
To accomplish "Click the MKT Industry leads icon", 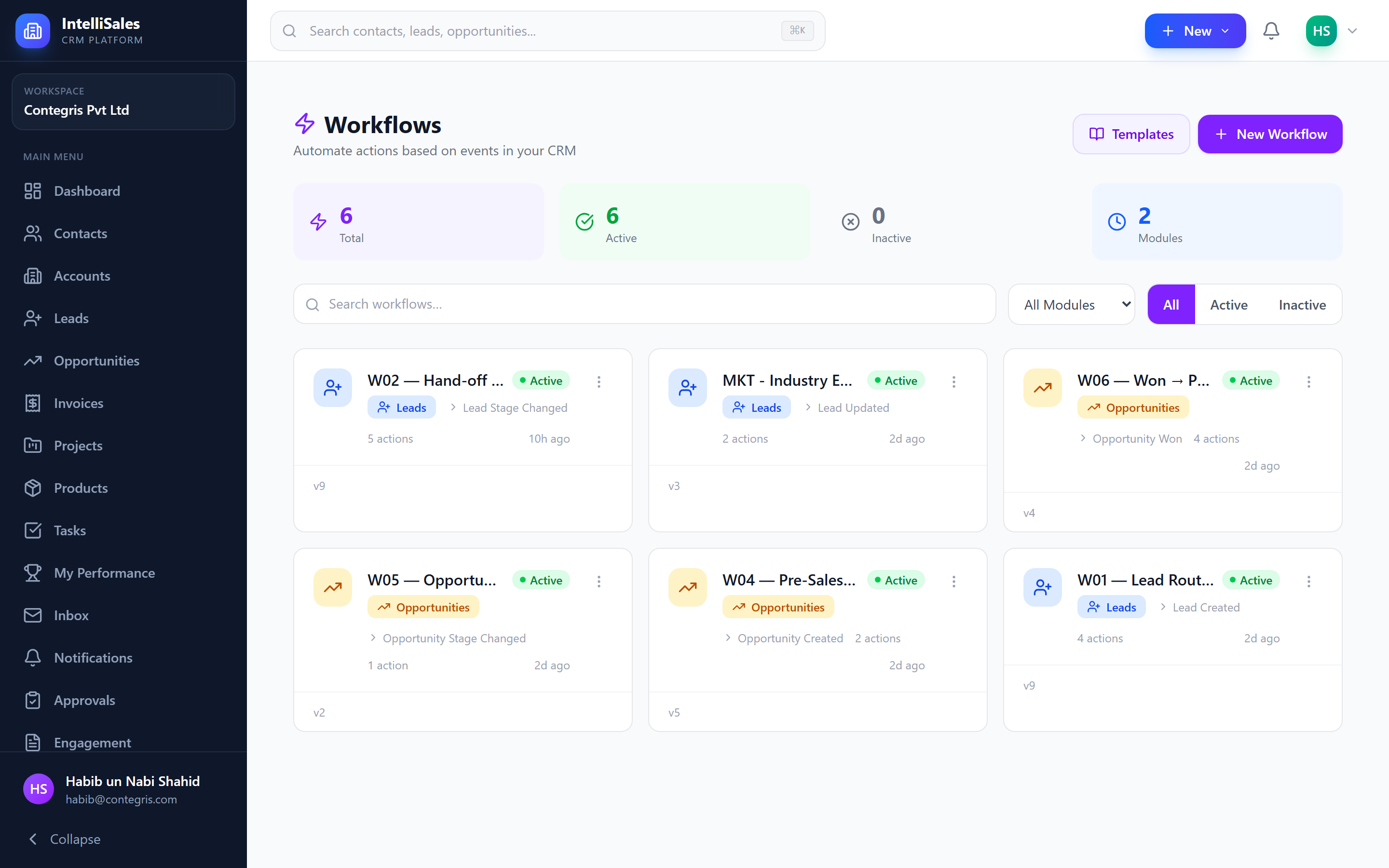I will 688,388.
